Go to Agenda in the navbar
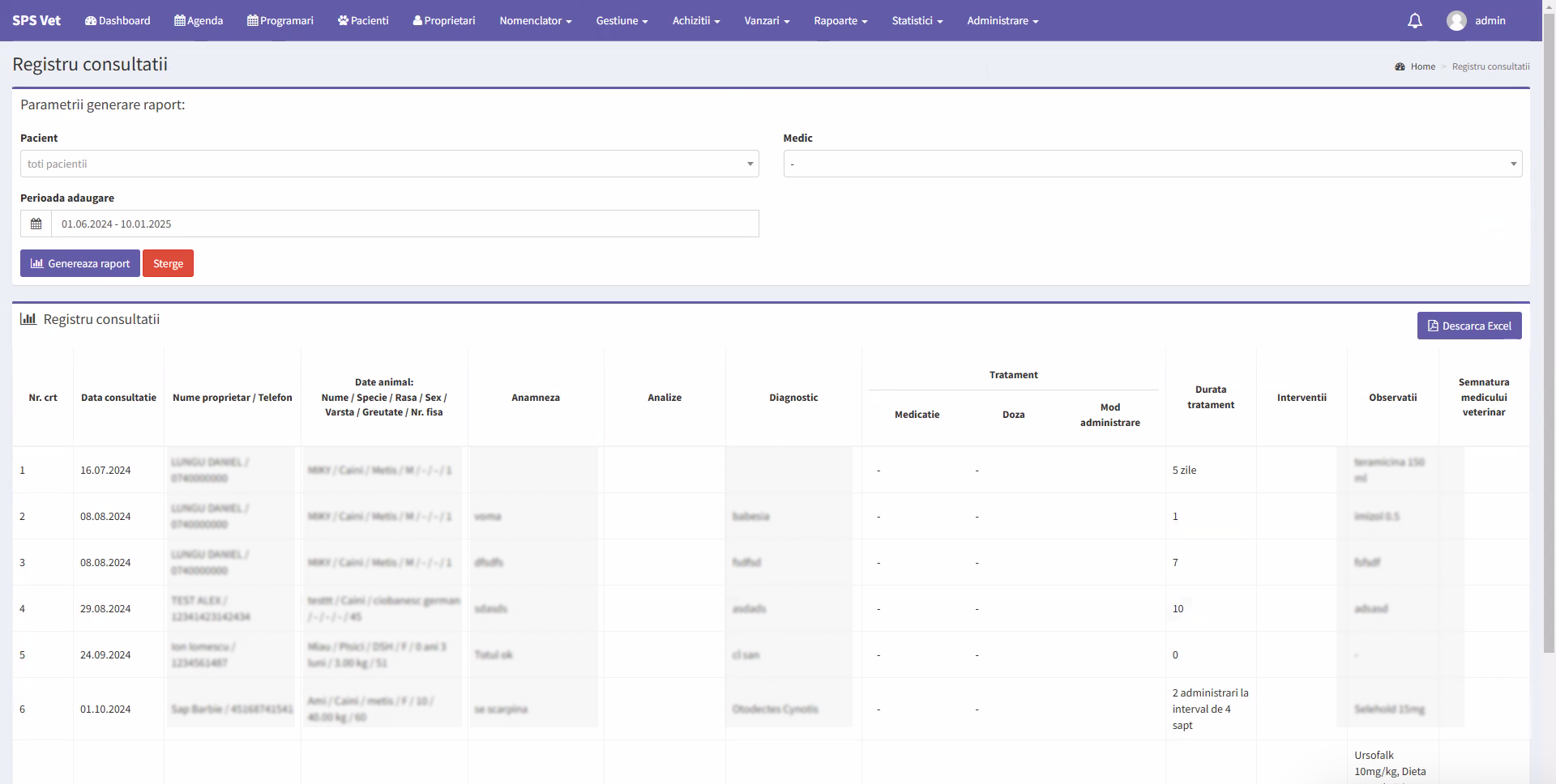 [199, 21]
